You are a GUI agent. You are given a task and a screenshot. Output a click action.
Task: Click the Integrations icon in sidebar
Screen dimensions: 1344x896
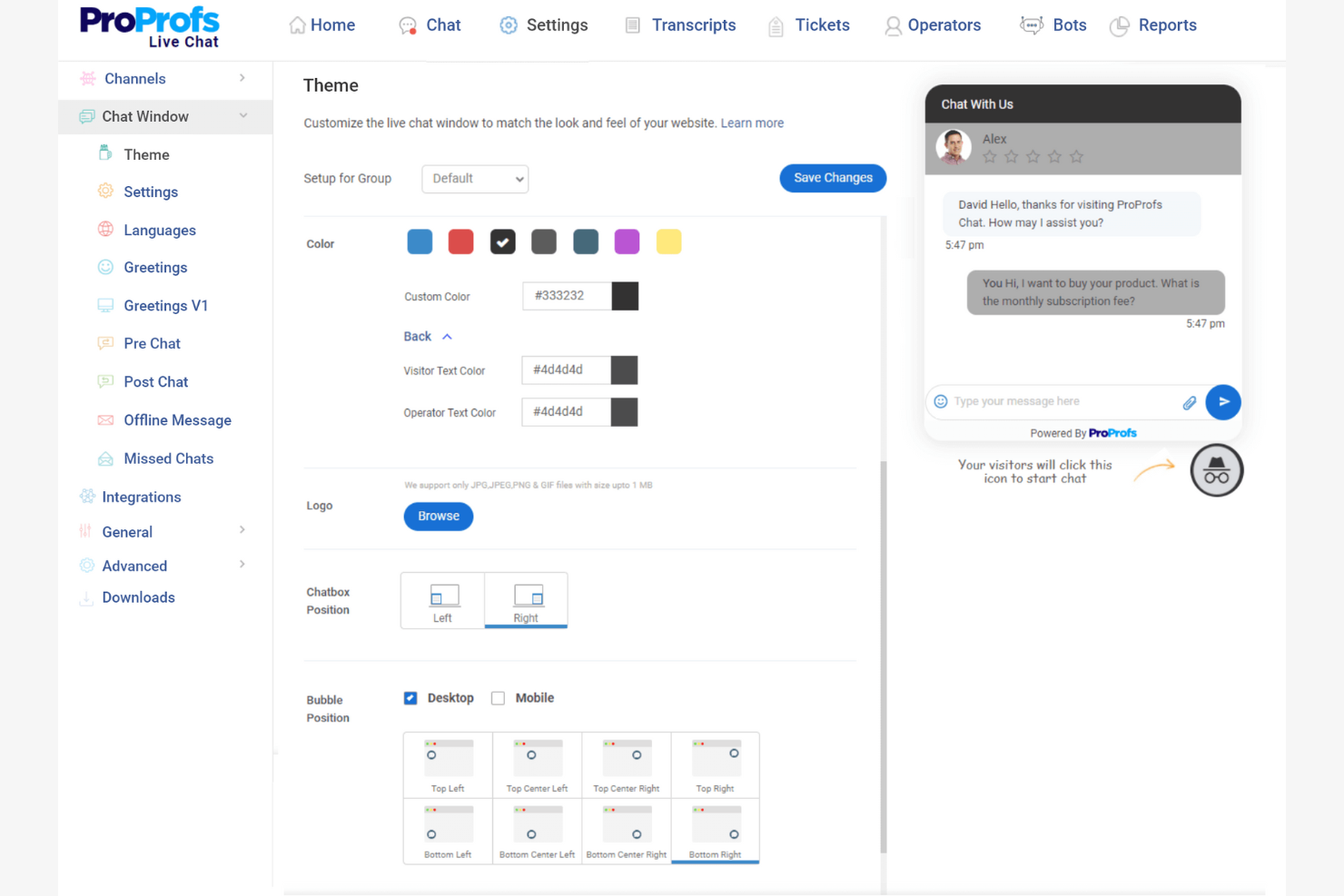[87, 496]
